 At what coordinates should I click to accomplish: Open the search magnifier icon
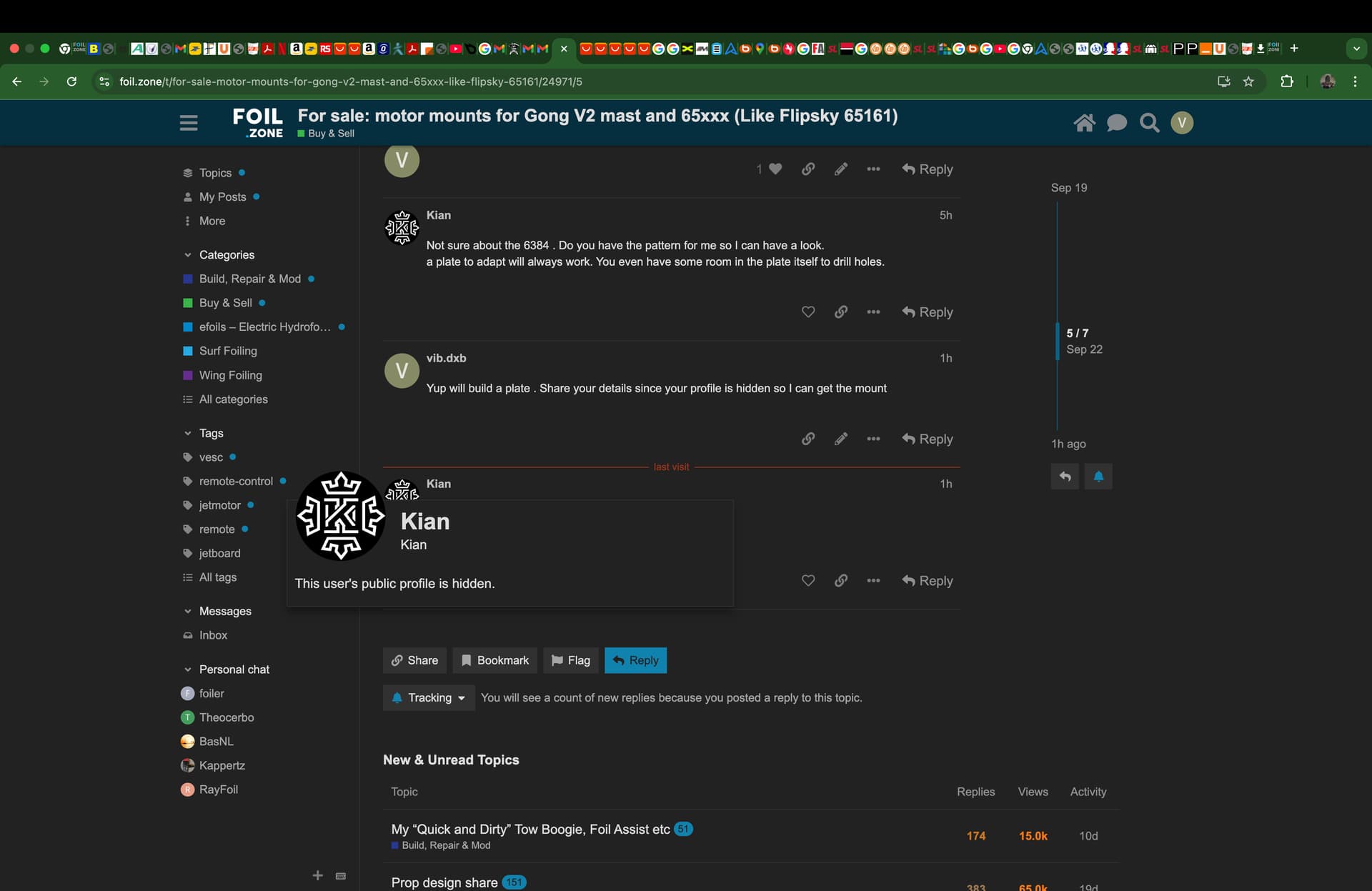tap(1149, 123)
